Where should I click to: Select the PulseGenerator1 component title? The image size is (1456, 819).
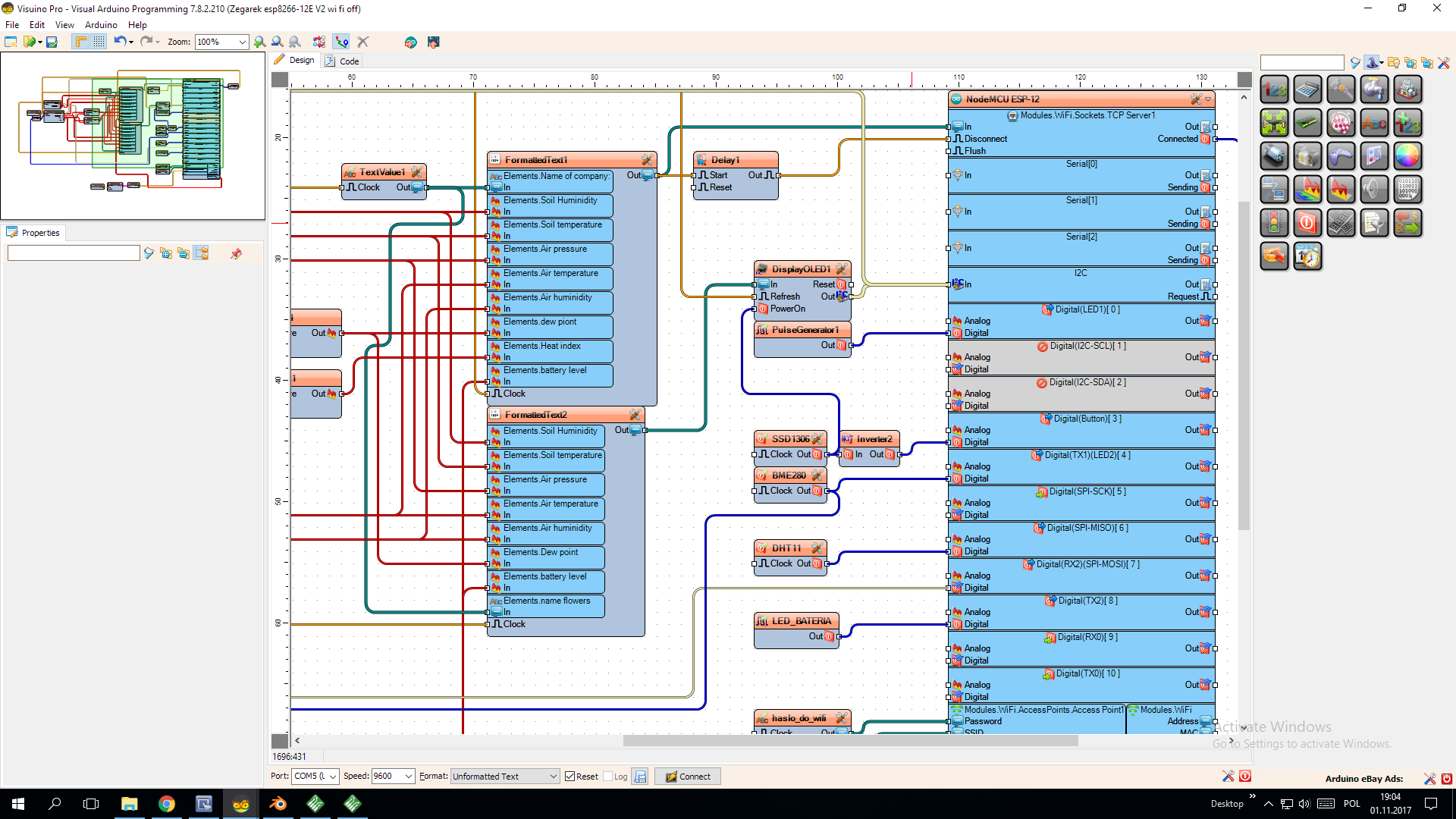pos(805,330)
